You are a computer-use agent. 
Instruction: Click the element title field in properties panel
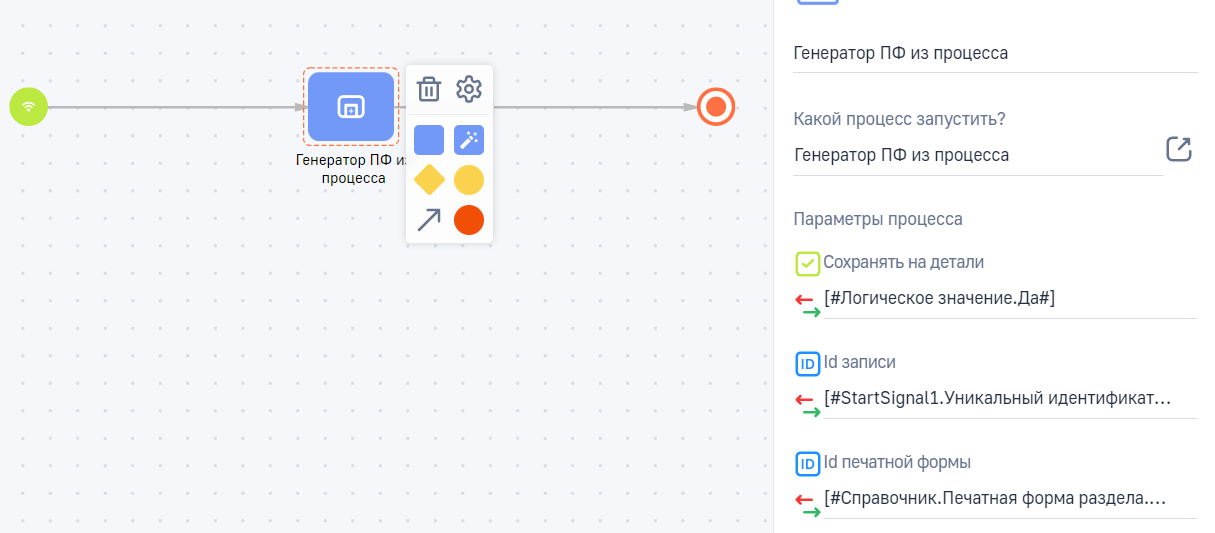pyautogui.click(x=994, y=54)
